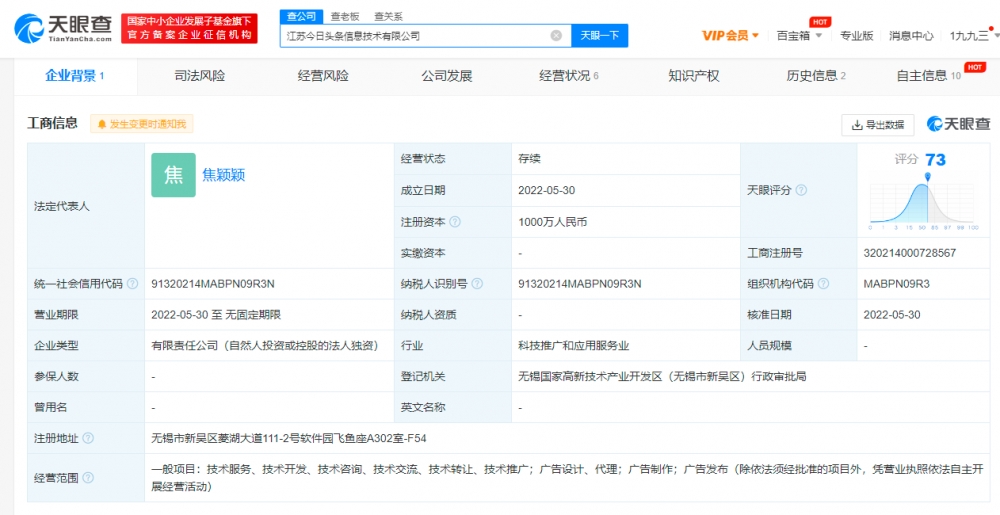This screenshot has width=1000, height=515.
Task: Select 核准日期 value 2022-05-30
Action: coord(892,314)
